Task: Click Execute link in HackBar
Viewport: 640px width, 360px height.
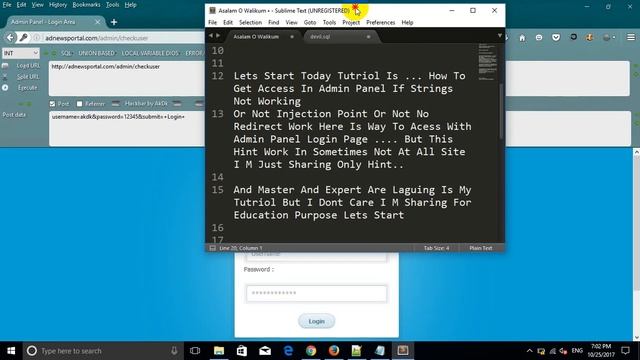Action: (27, 87)
